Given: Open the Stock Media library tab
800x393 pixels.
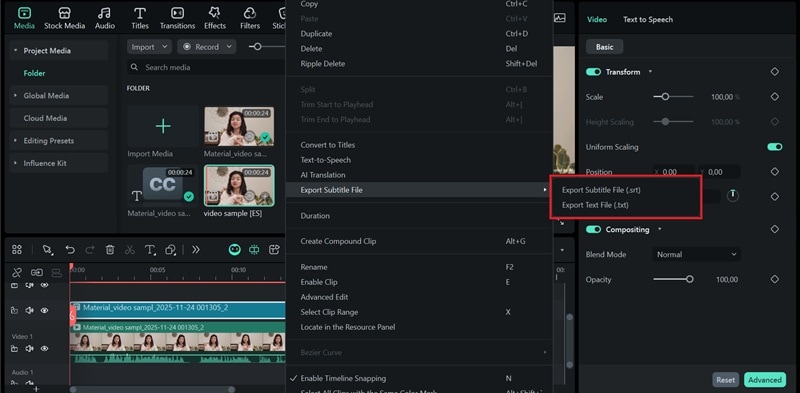Looking at the screenshot, I should (x=64, y=18).
